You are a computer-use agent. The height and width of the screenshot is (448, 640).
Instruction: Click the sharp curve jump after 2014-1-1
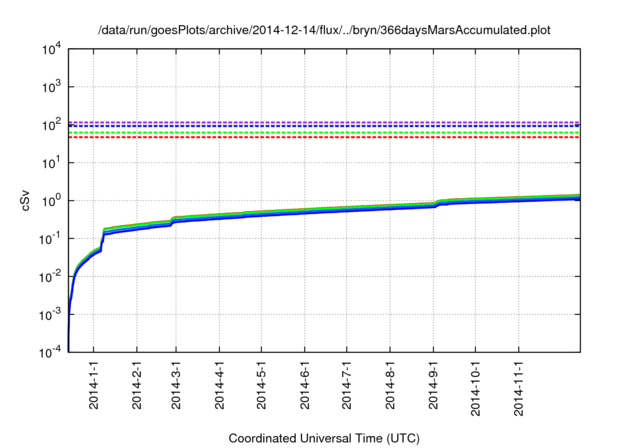pos(103,239)
